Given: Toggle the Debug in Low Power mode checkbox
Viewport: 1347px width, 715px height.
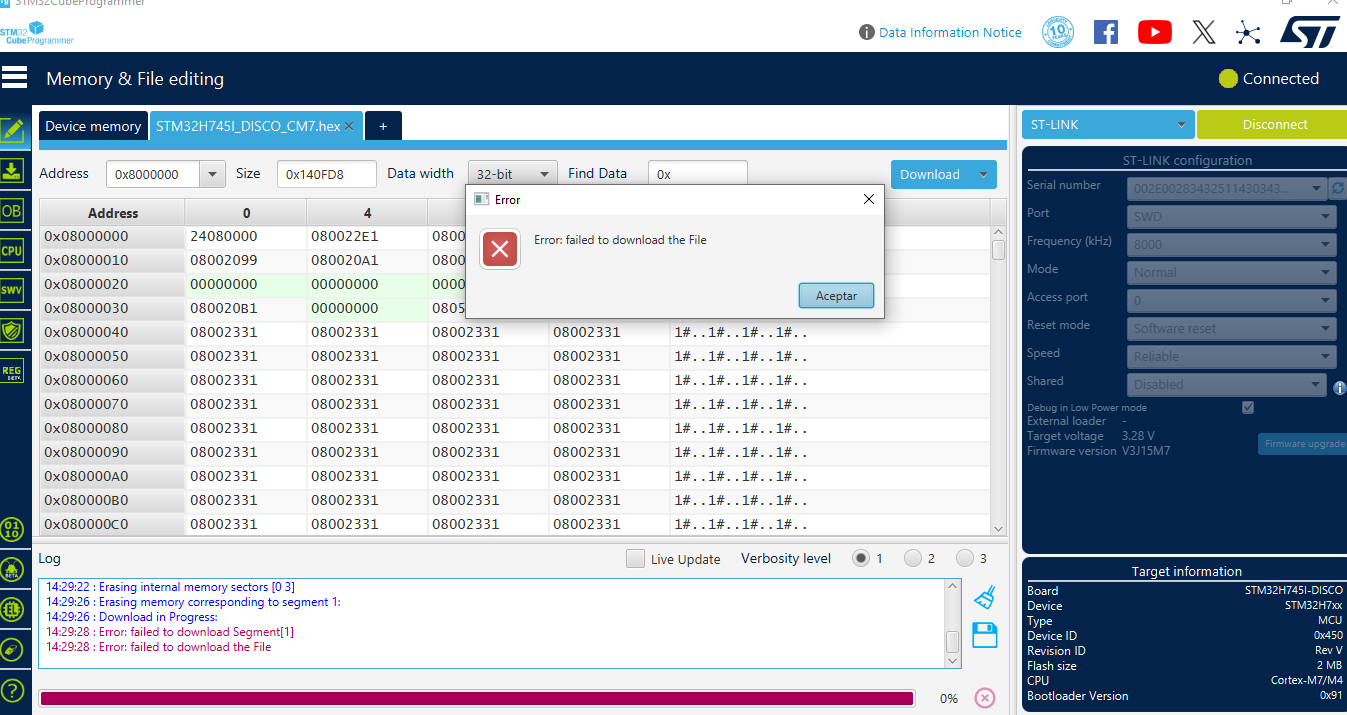Looking at the screenshot, I should click(x=1247, y=407).
